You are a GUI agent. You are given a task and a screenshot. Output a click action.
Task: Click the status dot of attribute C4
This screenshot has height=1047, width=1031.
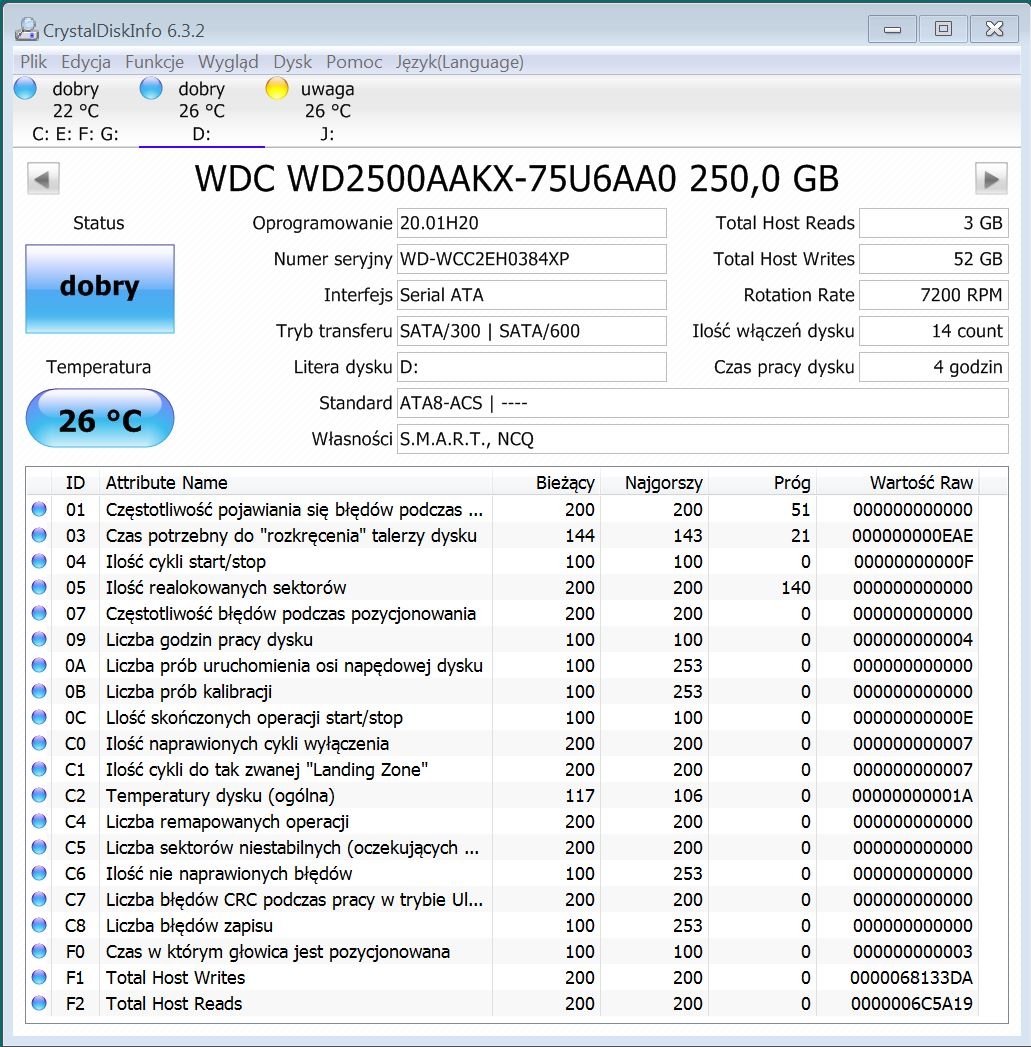(x=39, y=822)
